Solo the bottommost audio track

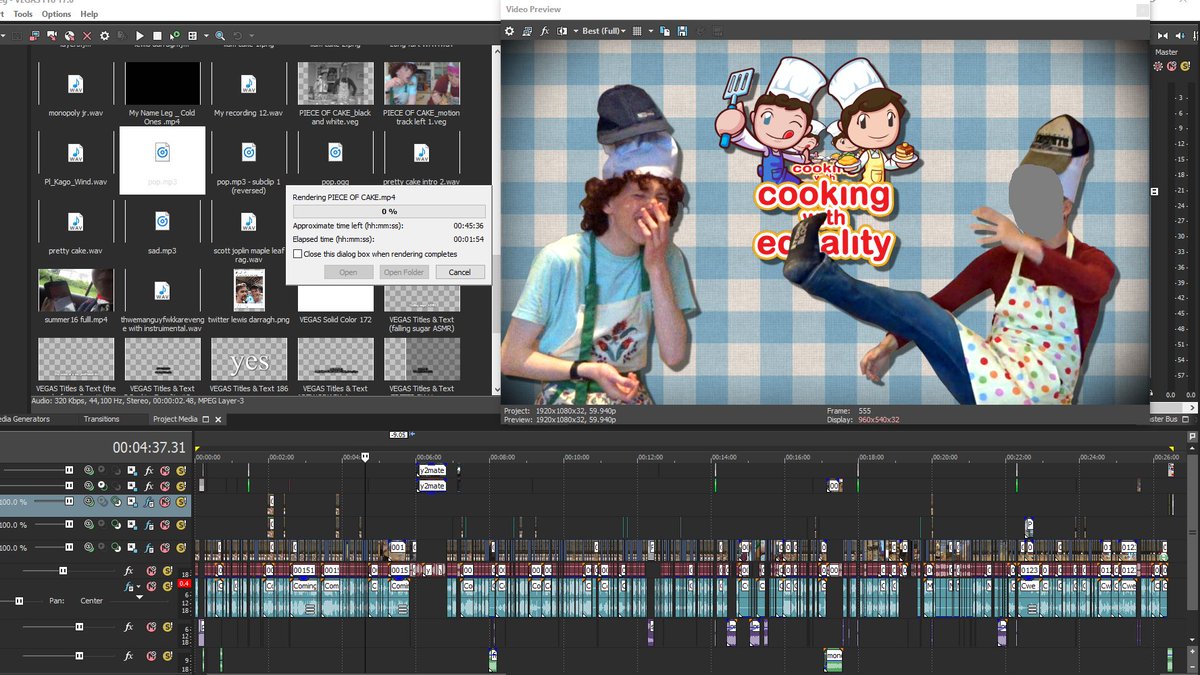click(x=167, y=655)
